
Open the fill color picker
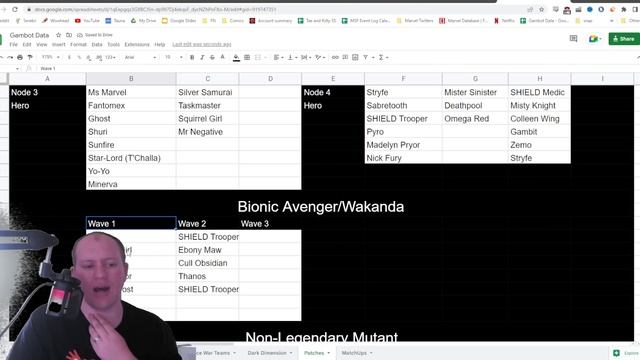coord(236,58)
